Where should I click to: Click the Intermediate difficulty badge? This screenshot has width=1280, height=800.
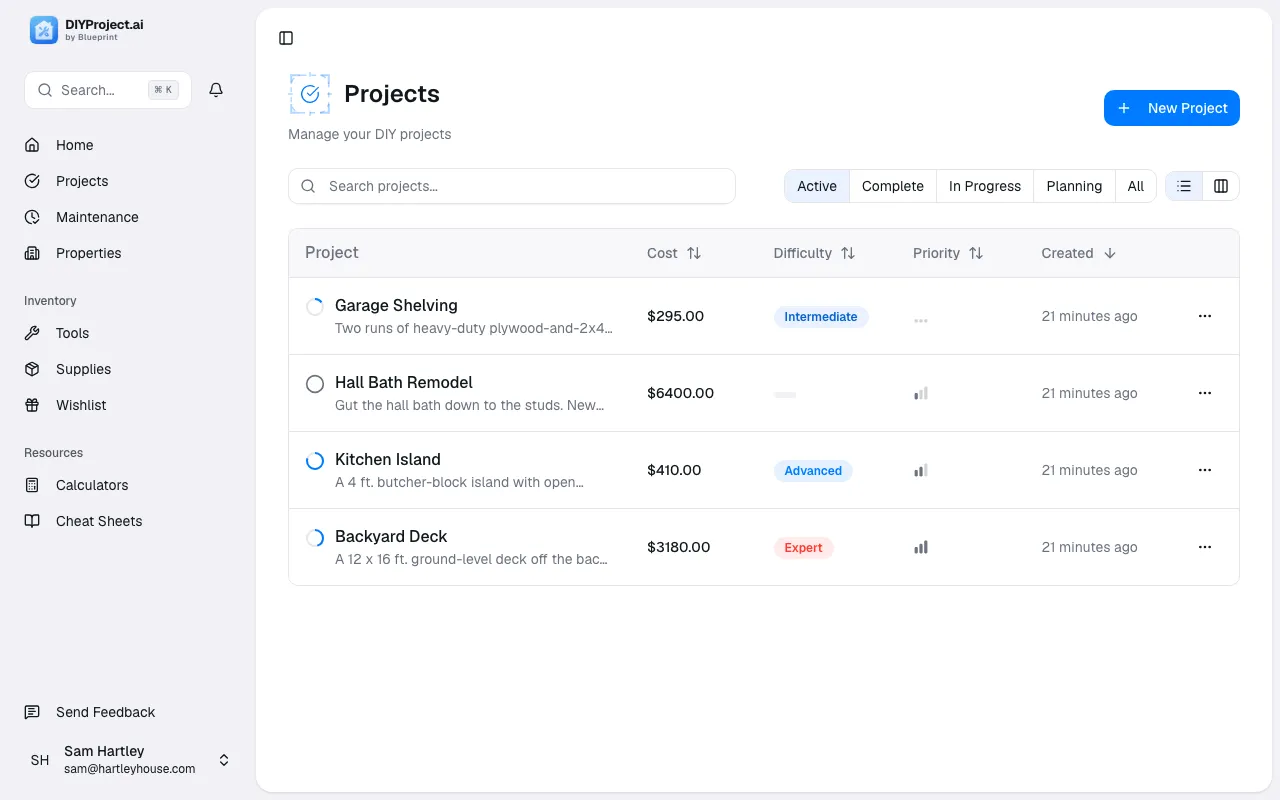click(x=821, y=317)
